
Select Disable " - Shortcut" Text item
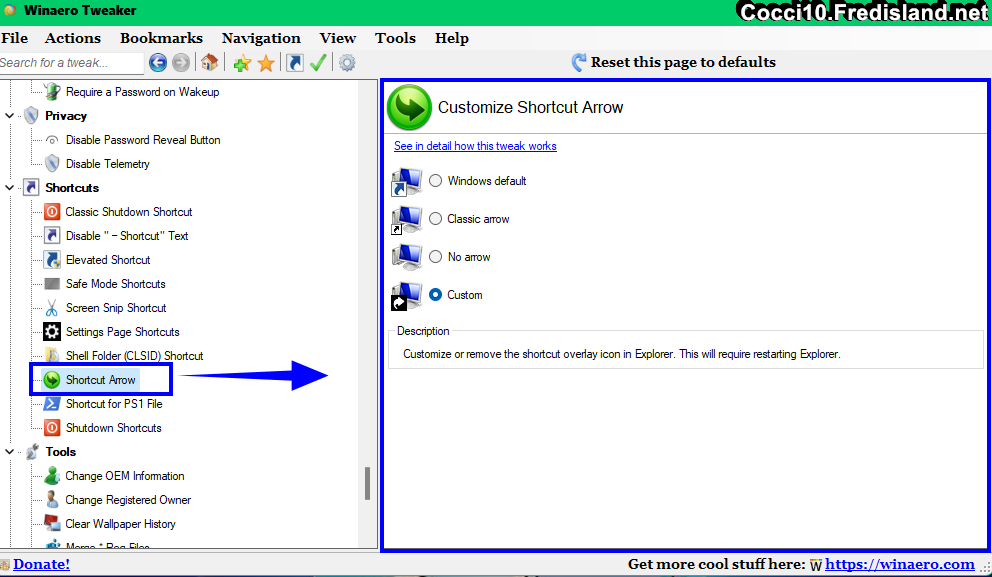click(x=127, y=236)
